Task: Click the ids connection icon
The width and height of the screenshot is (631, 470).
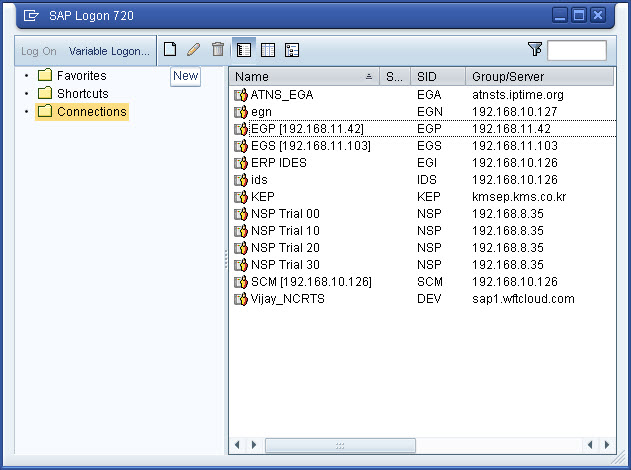Action: click(x=241, y=180)
